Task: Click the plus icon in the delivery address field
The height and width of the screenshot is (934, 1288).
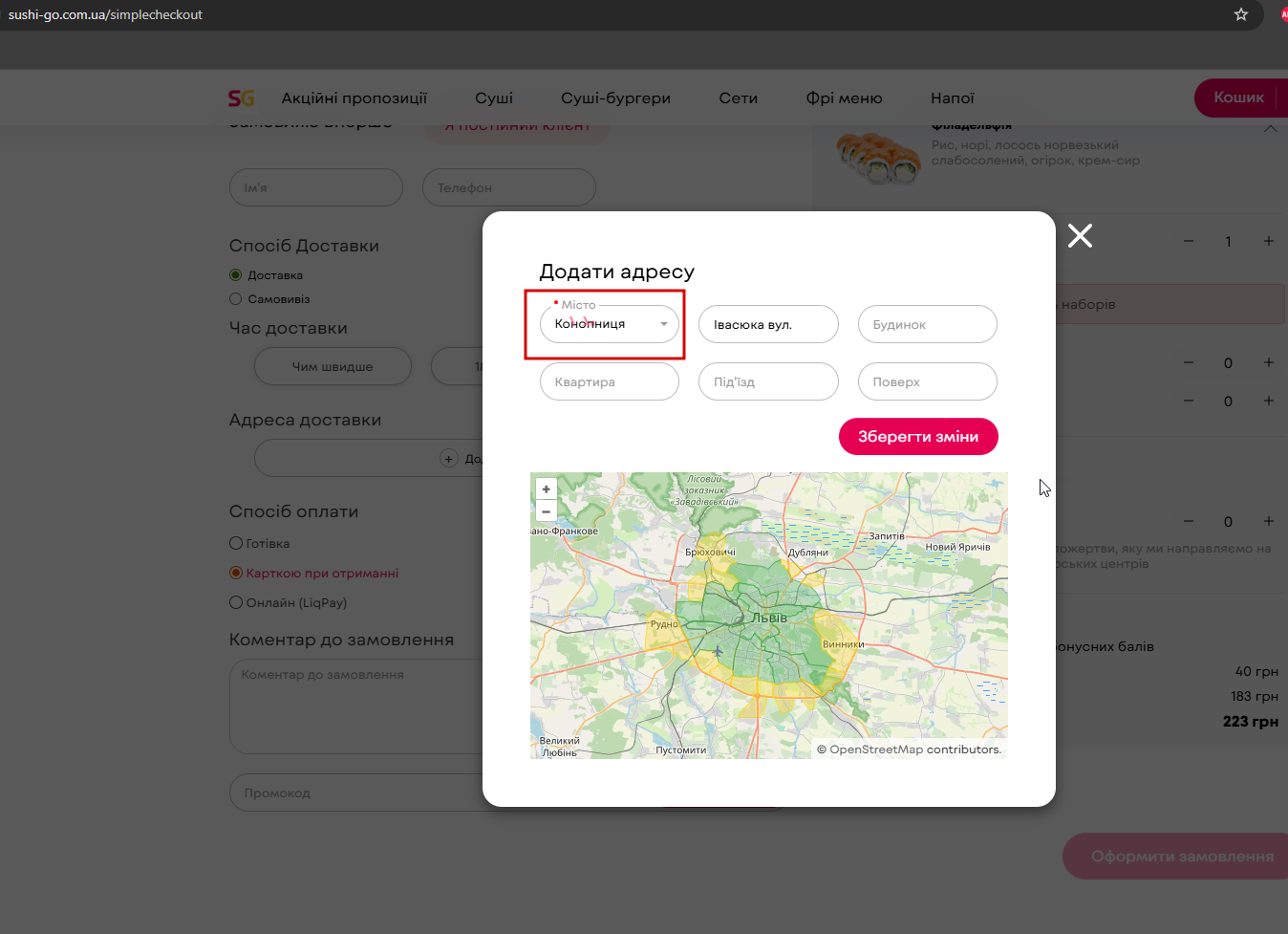Action: coord(449,459)
